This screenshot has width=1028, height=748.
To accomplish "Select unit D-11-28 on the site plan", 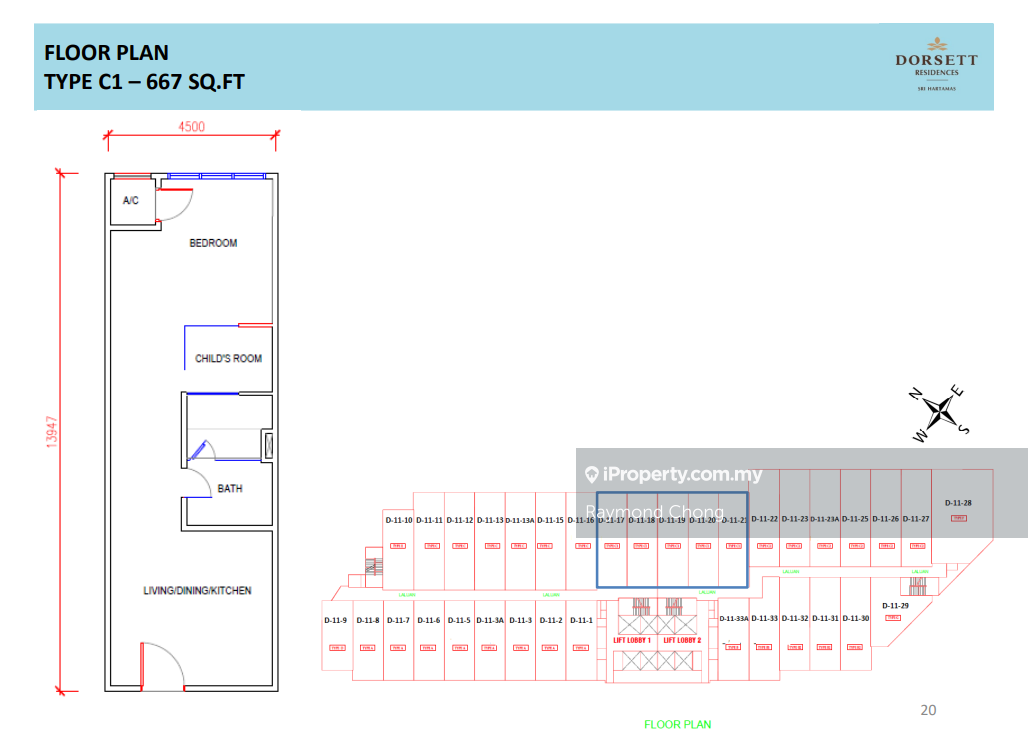I will [958, 504].
